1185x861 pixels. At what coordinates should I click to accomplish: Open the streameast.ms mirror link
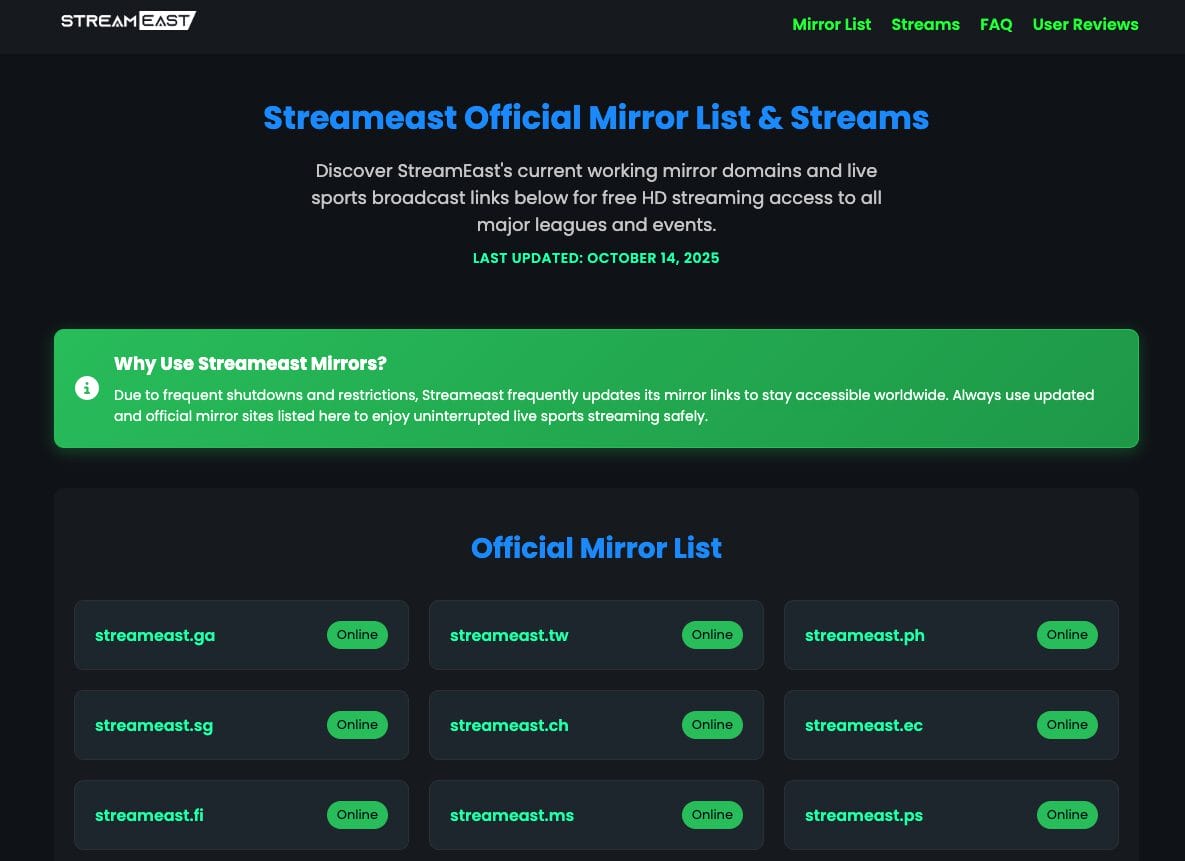point(512,815)
